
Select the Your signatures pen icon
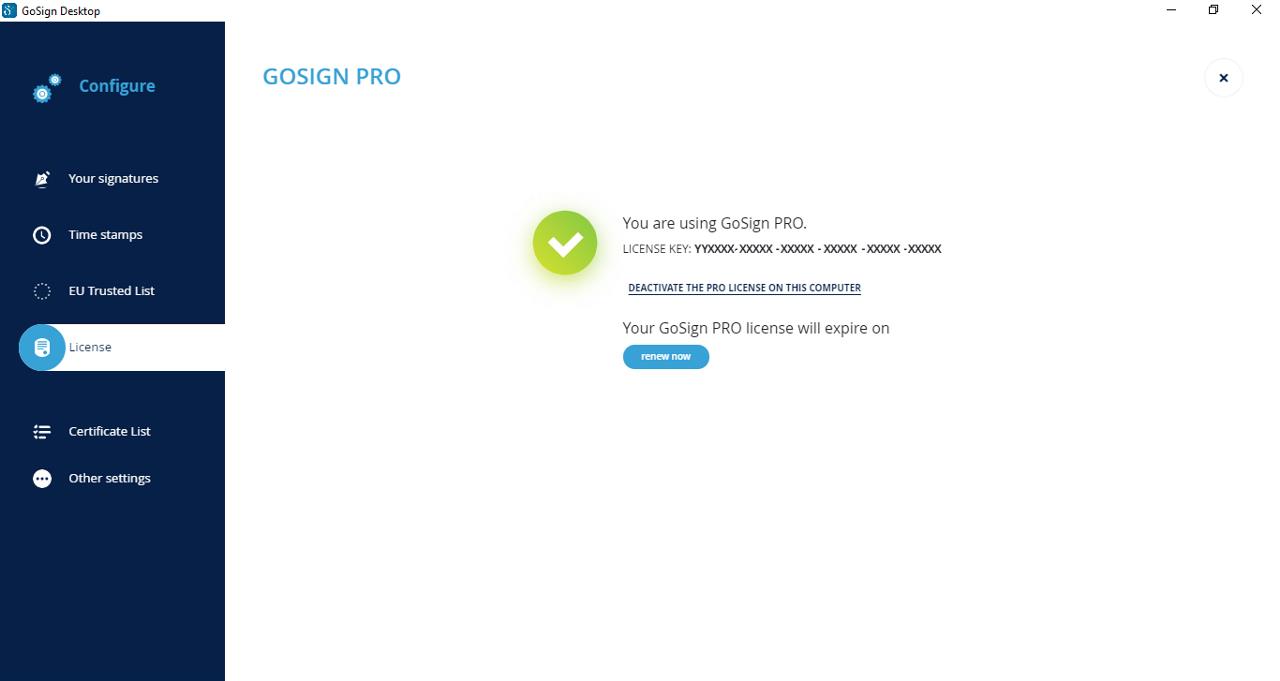pyautogui.click(x=42, y=179)
